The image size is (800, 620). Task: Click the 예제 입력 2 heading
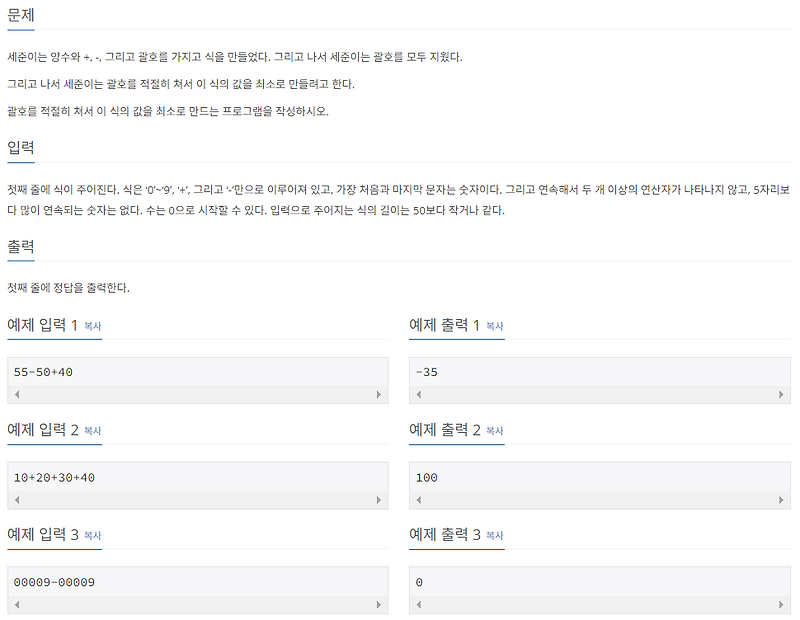pos(42,430)
